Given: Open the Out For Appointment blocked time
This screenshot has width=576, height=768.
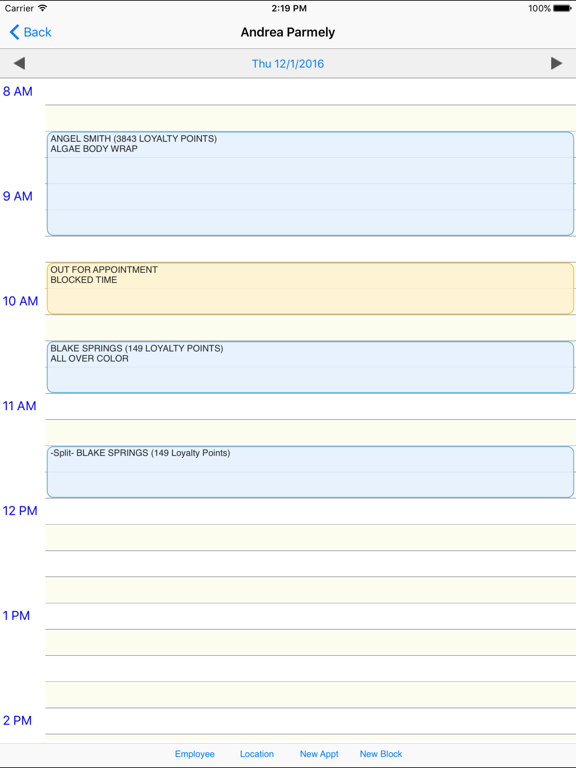Looking at the screenshot, I should (x=310, y=288).
